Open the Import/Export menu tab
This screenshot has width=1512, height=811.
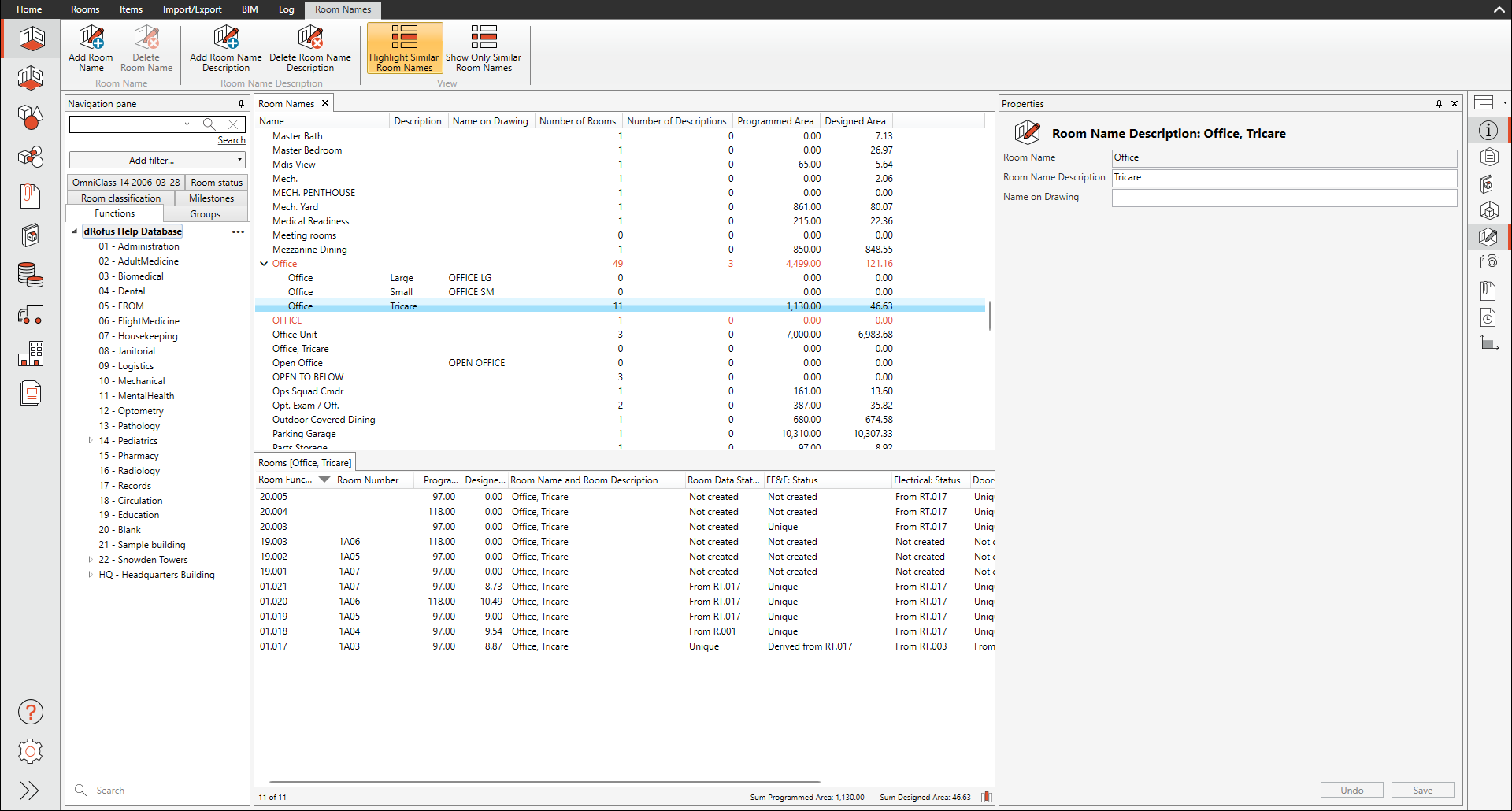pyautogui.click(x=192, y=9)
